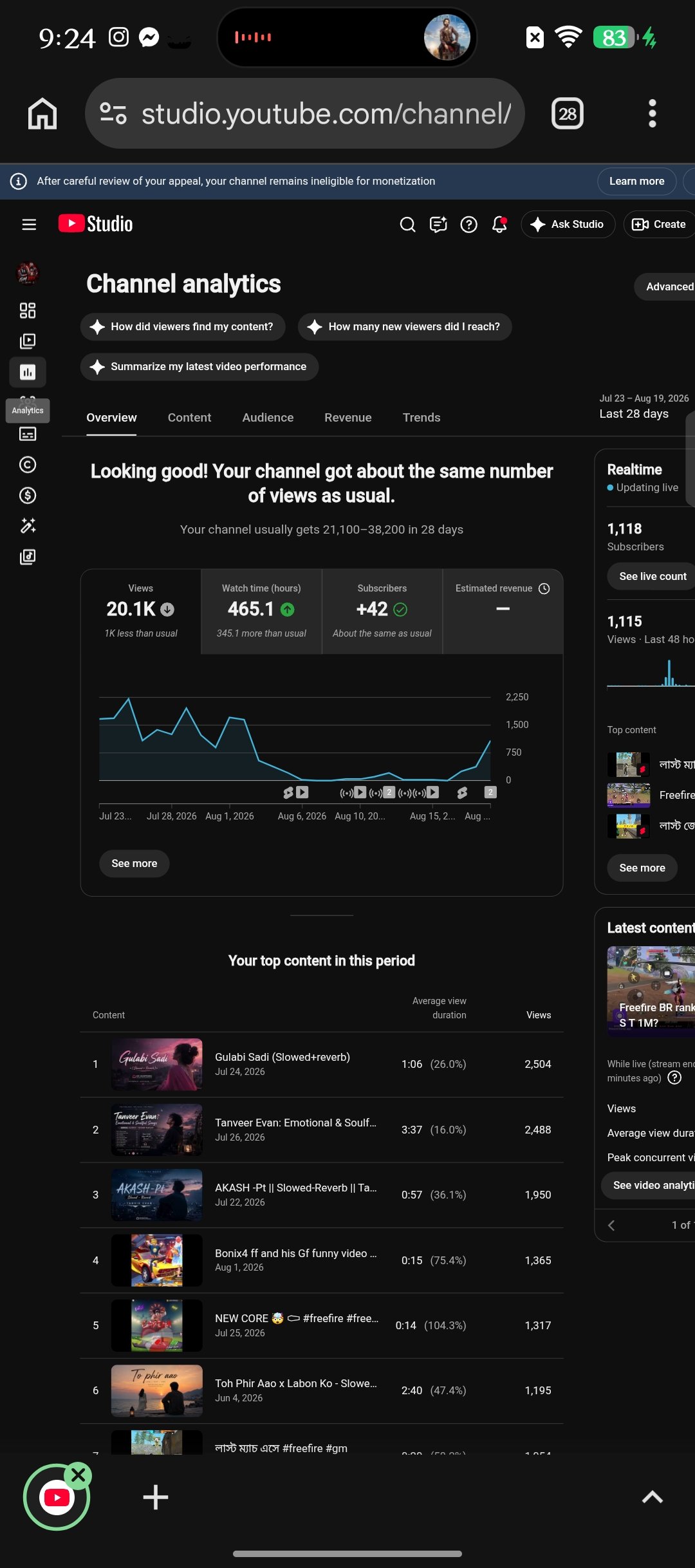Open the Customization magic wand icon
This screenshot has height=1568, width=695.
28,526
